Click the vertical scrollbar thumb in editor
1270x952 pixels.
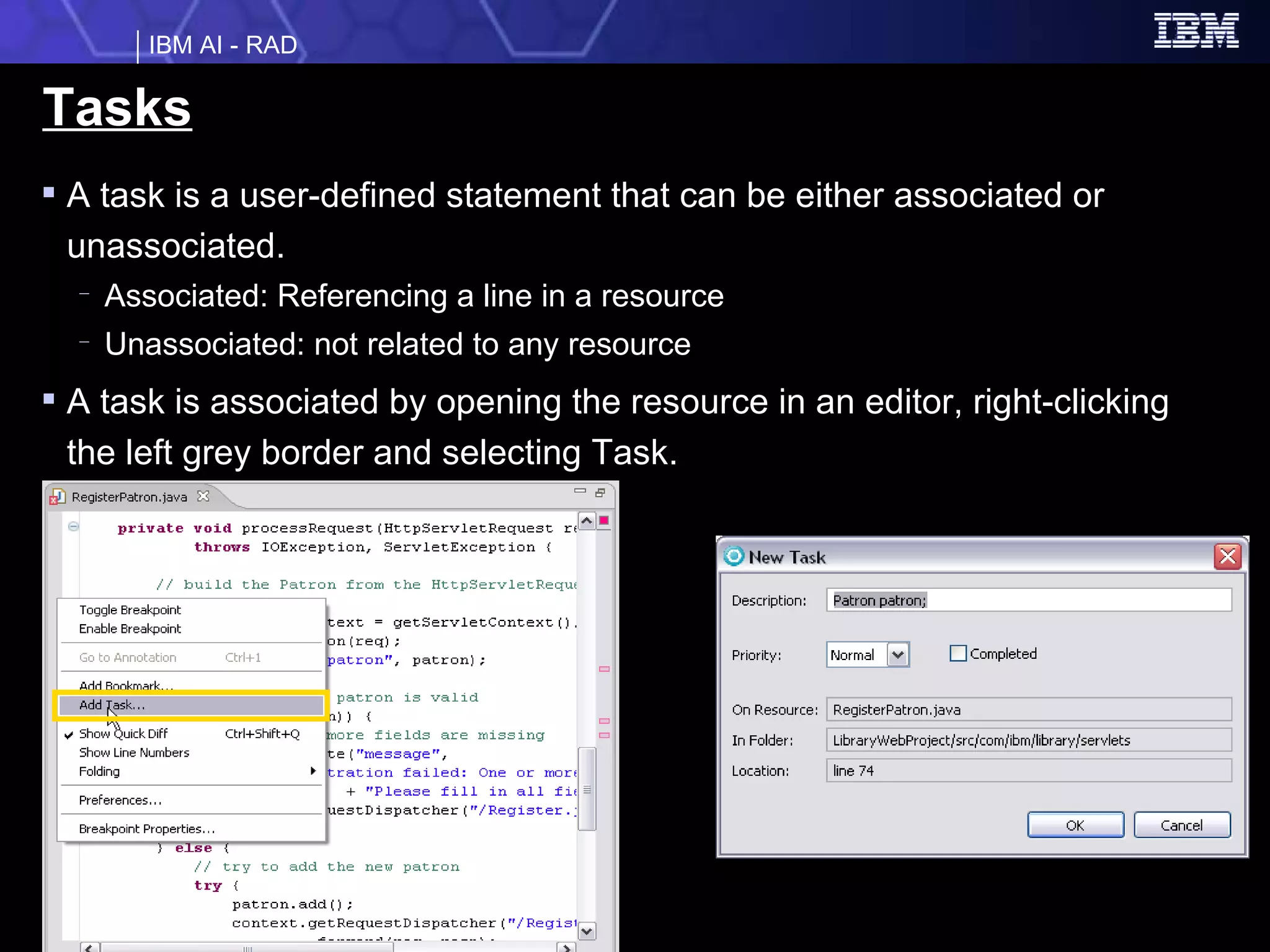[x=587, y=790]
